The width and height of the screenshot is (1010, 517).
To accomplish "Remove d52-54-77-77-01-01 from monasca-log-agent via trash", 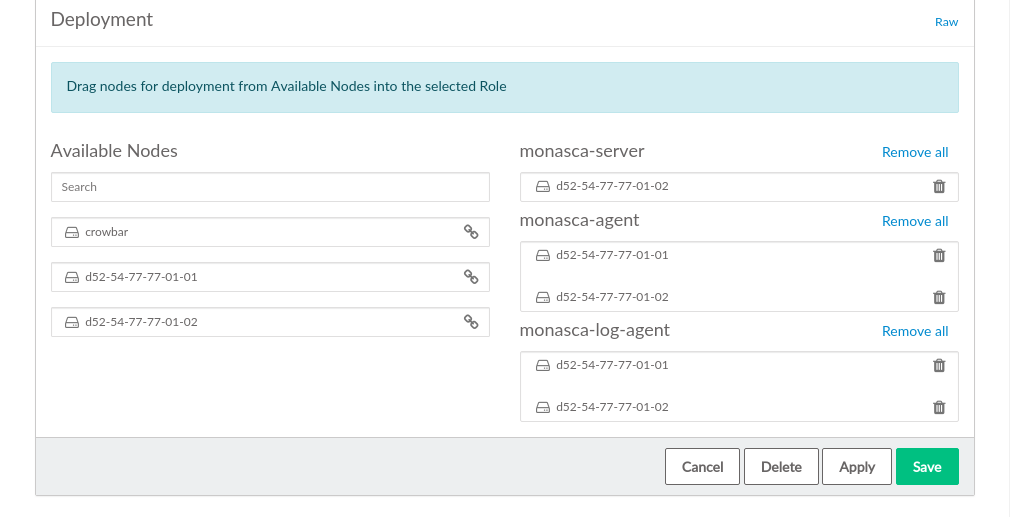I will (939, 365).
